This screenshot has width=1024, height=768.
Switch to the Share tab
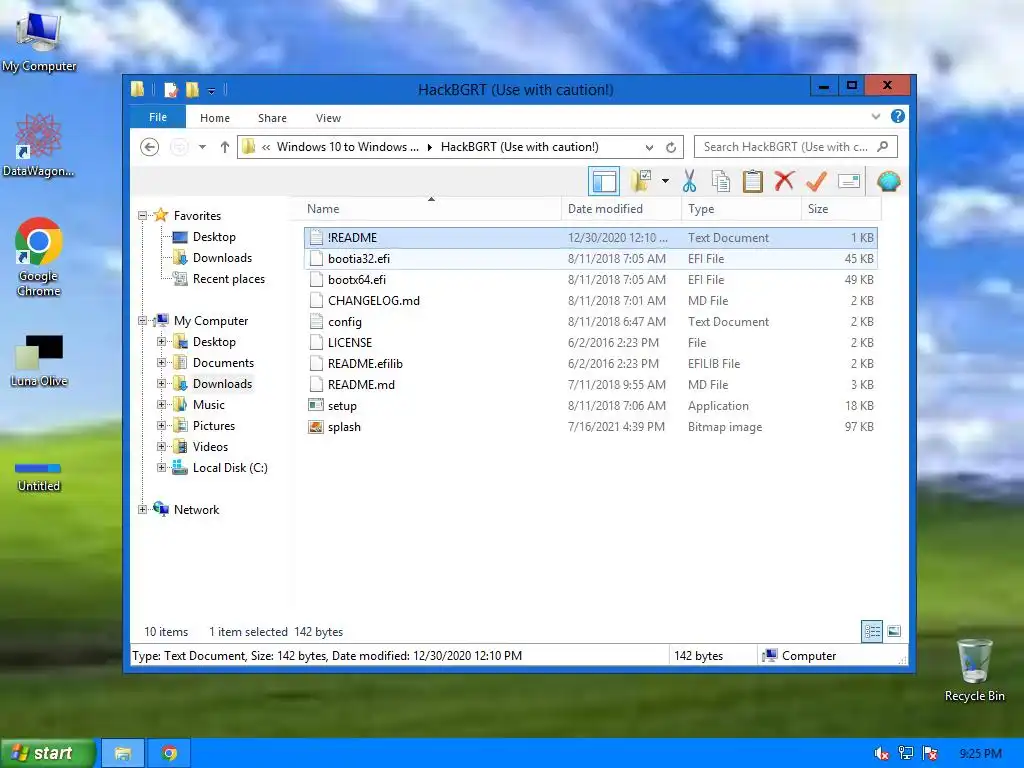pyautogui.click(x=272, y=118)
